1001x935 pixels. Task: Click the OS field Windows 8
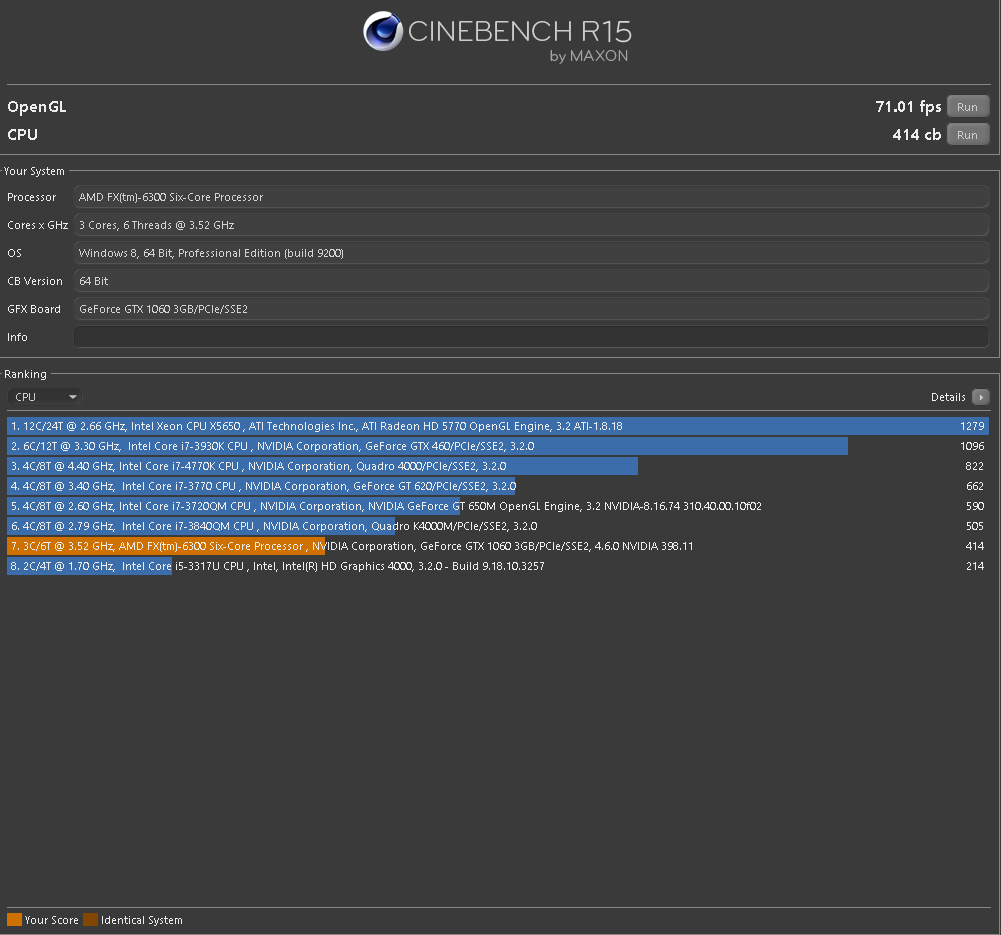531,253
